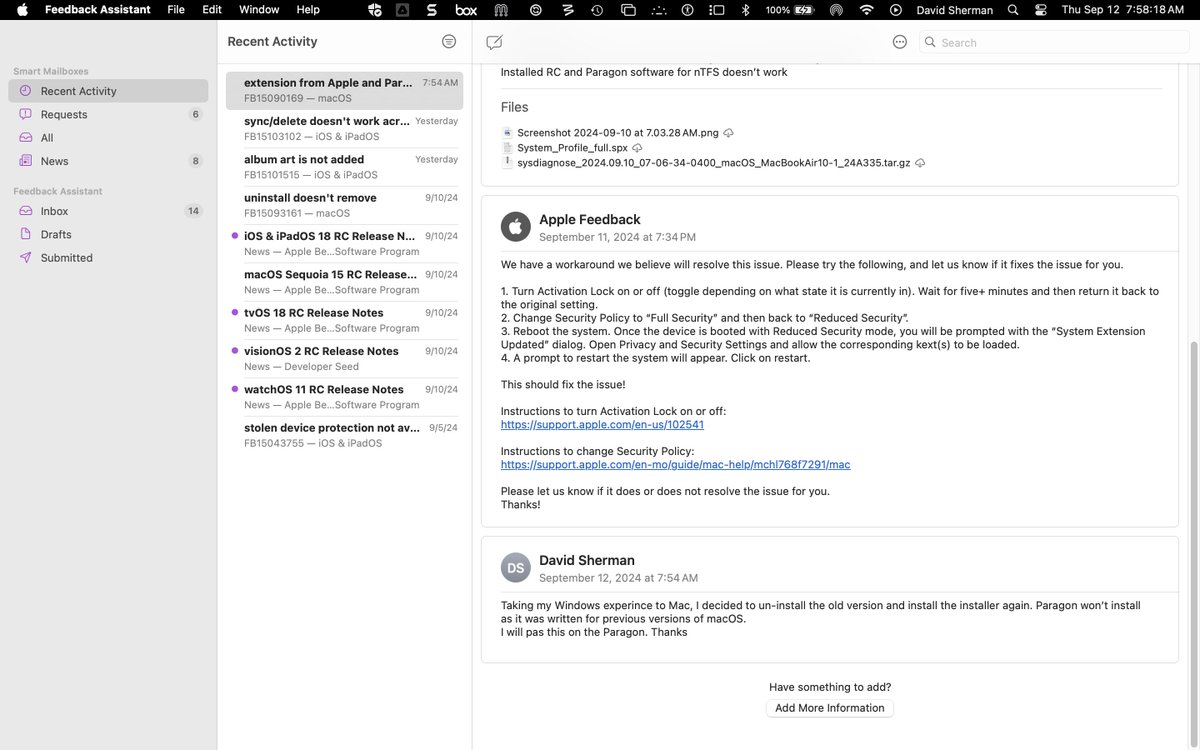Download System_Profile_full.spx via cloud icon
The image size is (1200, 750).
[637, 147]
